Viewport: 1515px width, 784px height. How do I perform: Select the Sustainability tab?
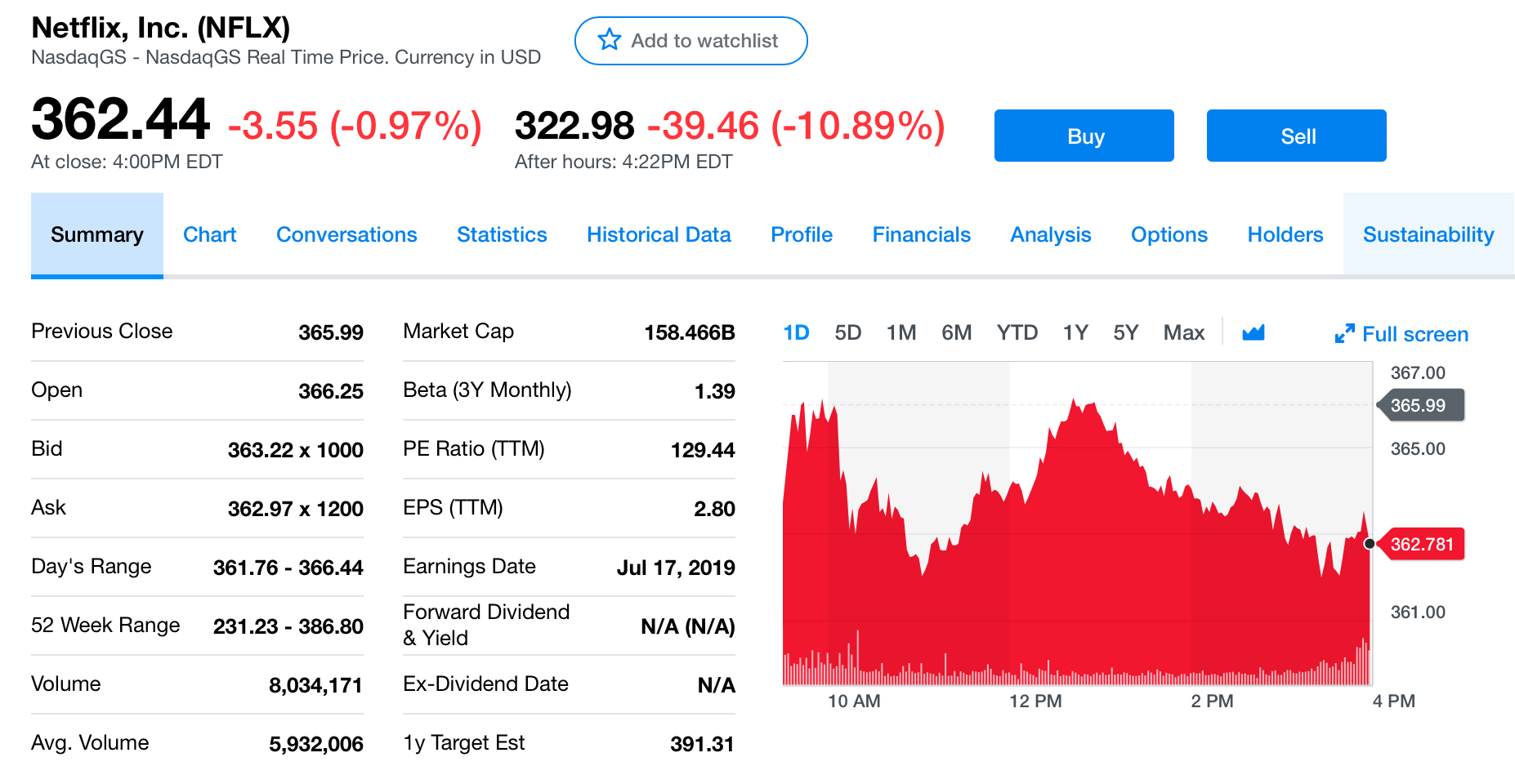pyautogui.click(x=1428, y=235)
